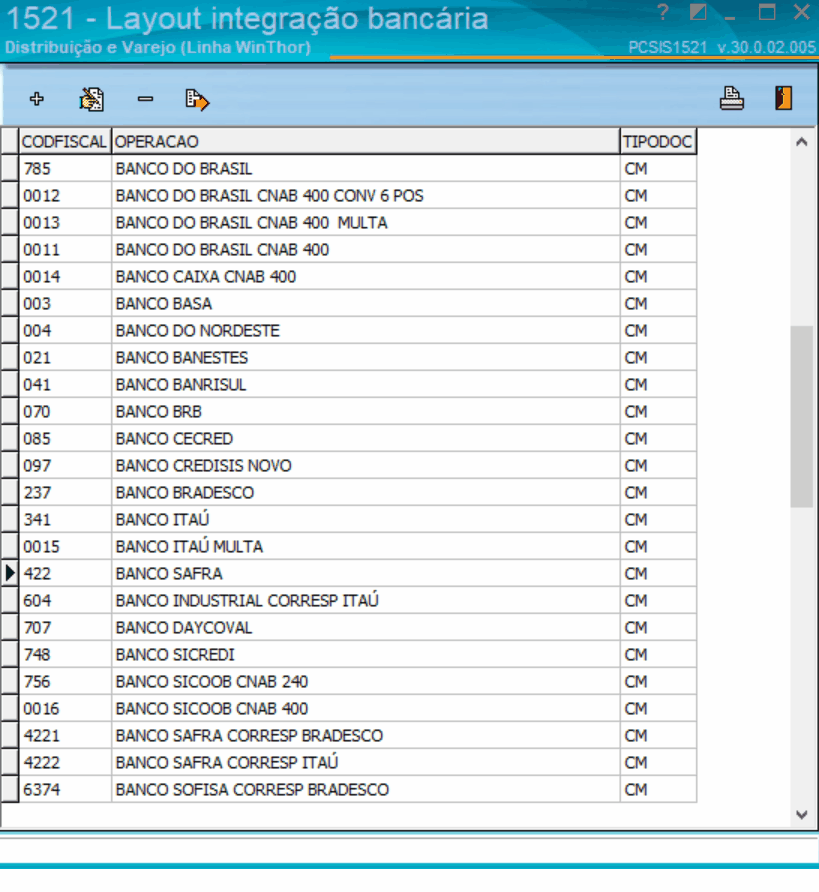Click the CM cell of BANCO BRB
Viewport: 819px width, 892px height.
[658, 412]
